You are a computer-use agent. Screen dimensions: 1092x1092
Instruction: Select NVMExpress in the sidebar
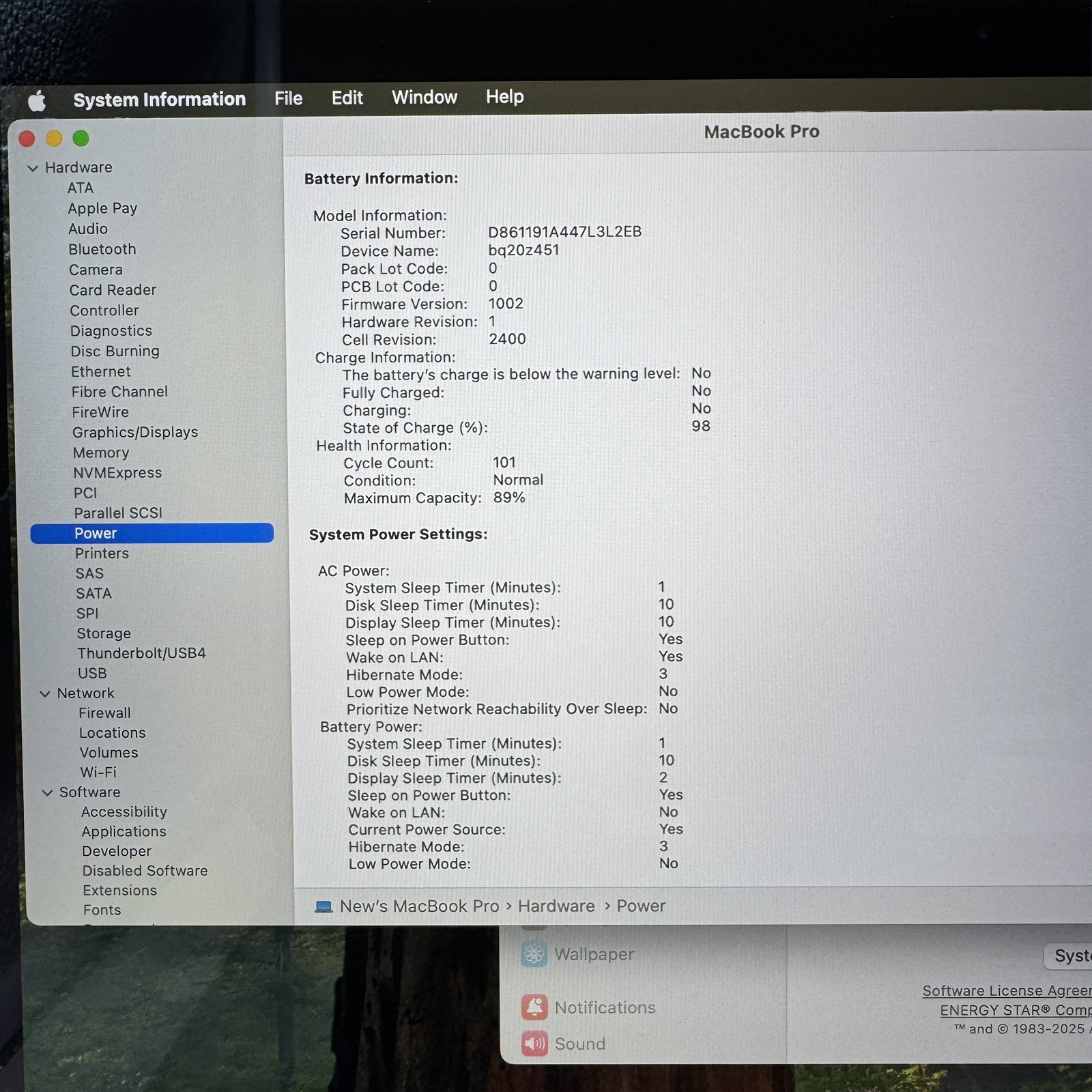[x=117, y=473]
